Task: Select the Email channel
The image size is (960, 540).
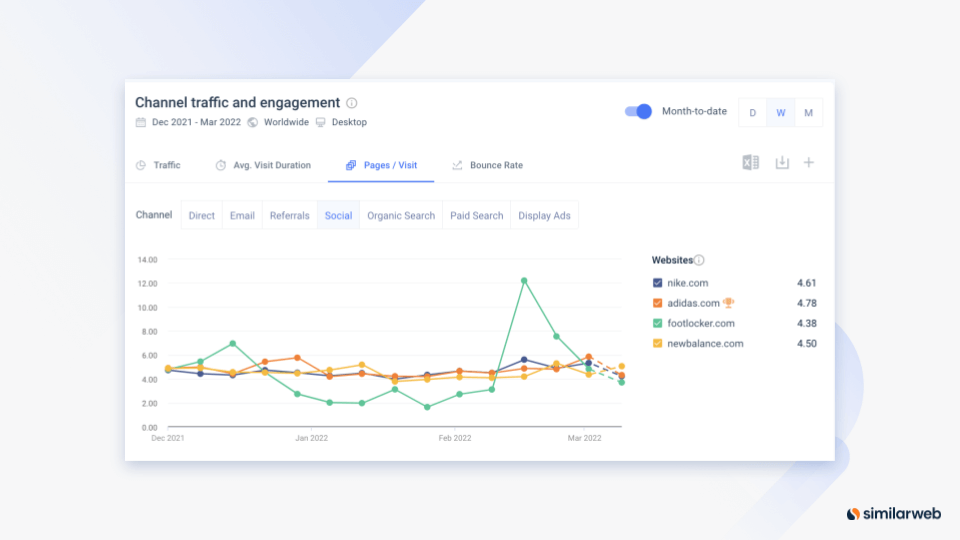Action: (x=242, y=216)
